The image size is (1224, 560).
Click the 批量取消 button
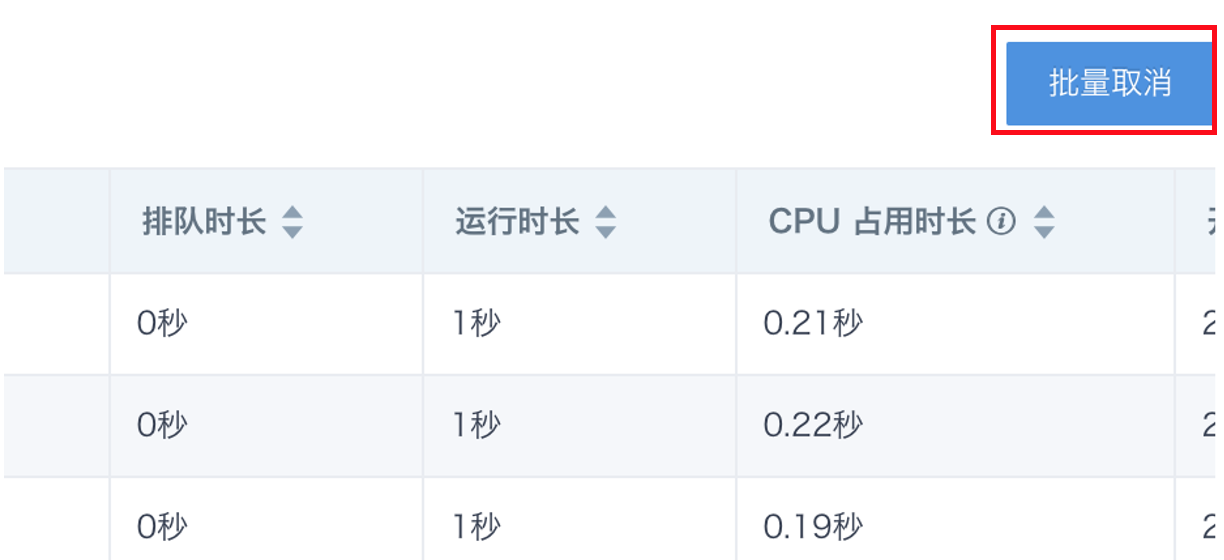pos(1109,83)
